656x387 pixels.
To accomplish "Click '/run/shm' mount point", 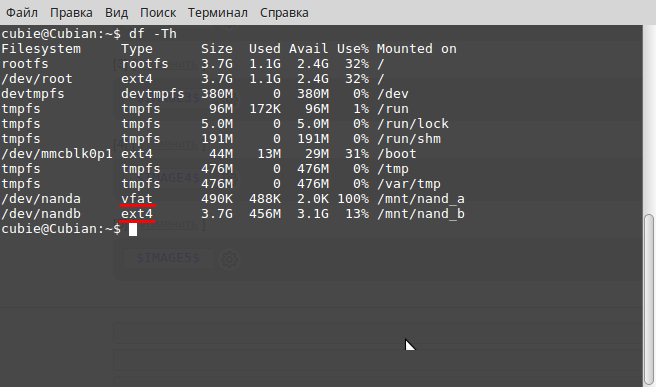I will point(409,139).
